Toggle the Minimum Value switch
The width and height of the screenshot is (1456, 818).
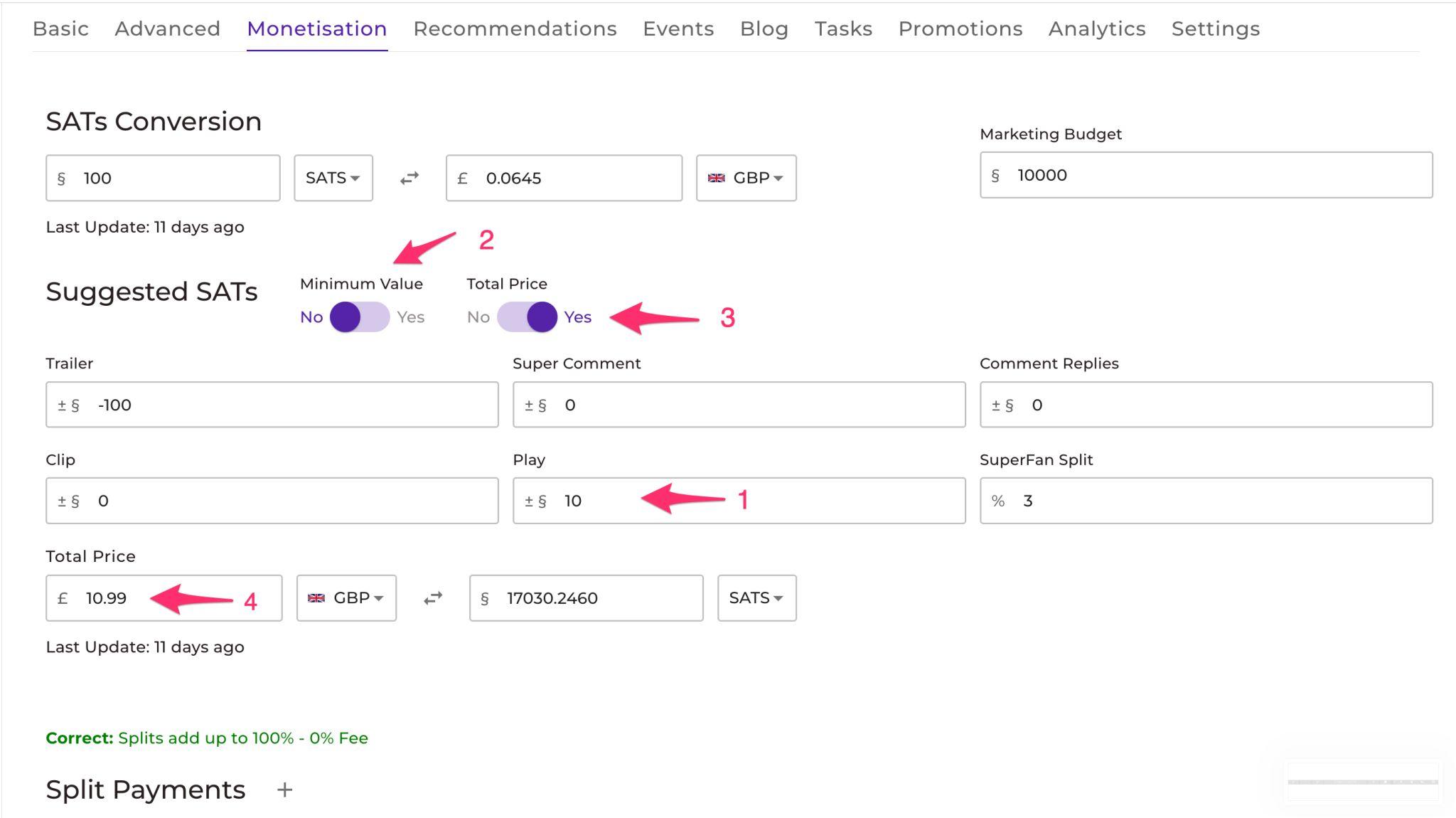pyautogui.click(x=359, y=317)
